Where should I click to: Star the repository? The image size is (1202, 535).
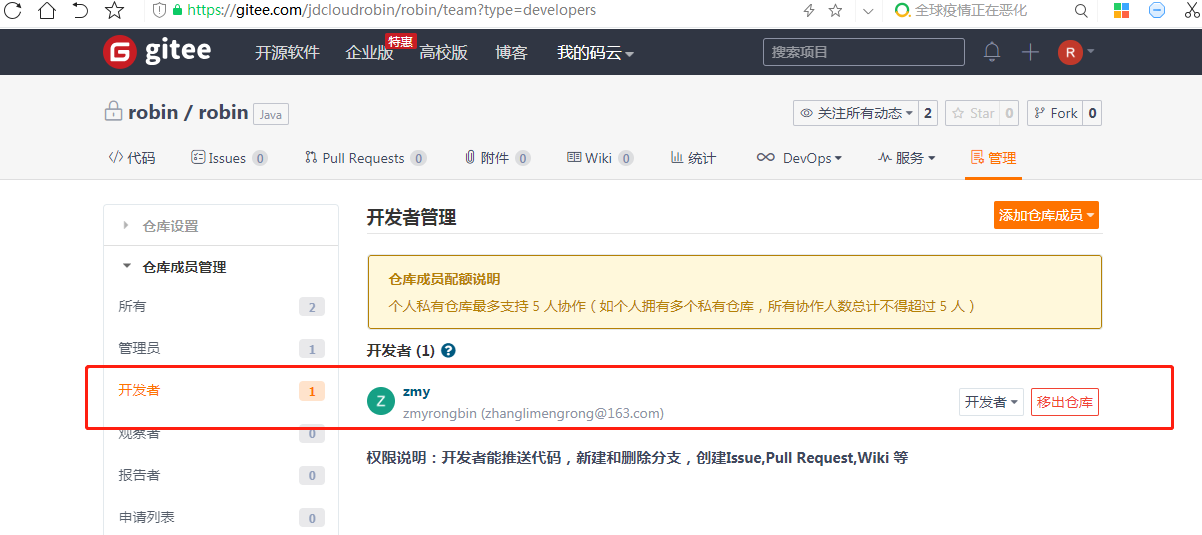click(971, 113)
